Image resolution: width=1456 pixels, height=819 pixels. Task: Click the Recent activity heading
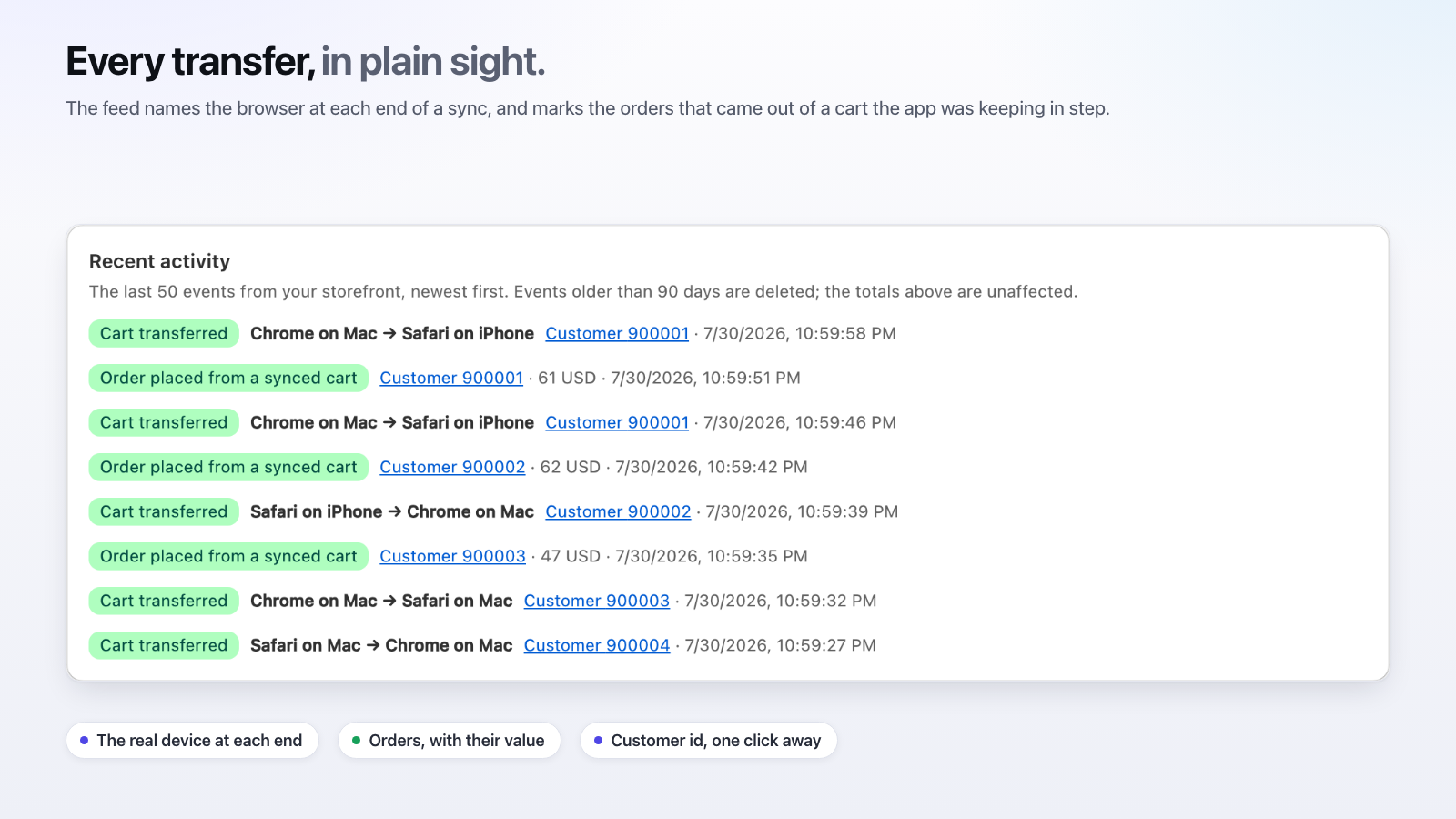tap(159, 261)
